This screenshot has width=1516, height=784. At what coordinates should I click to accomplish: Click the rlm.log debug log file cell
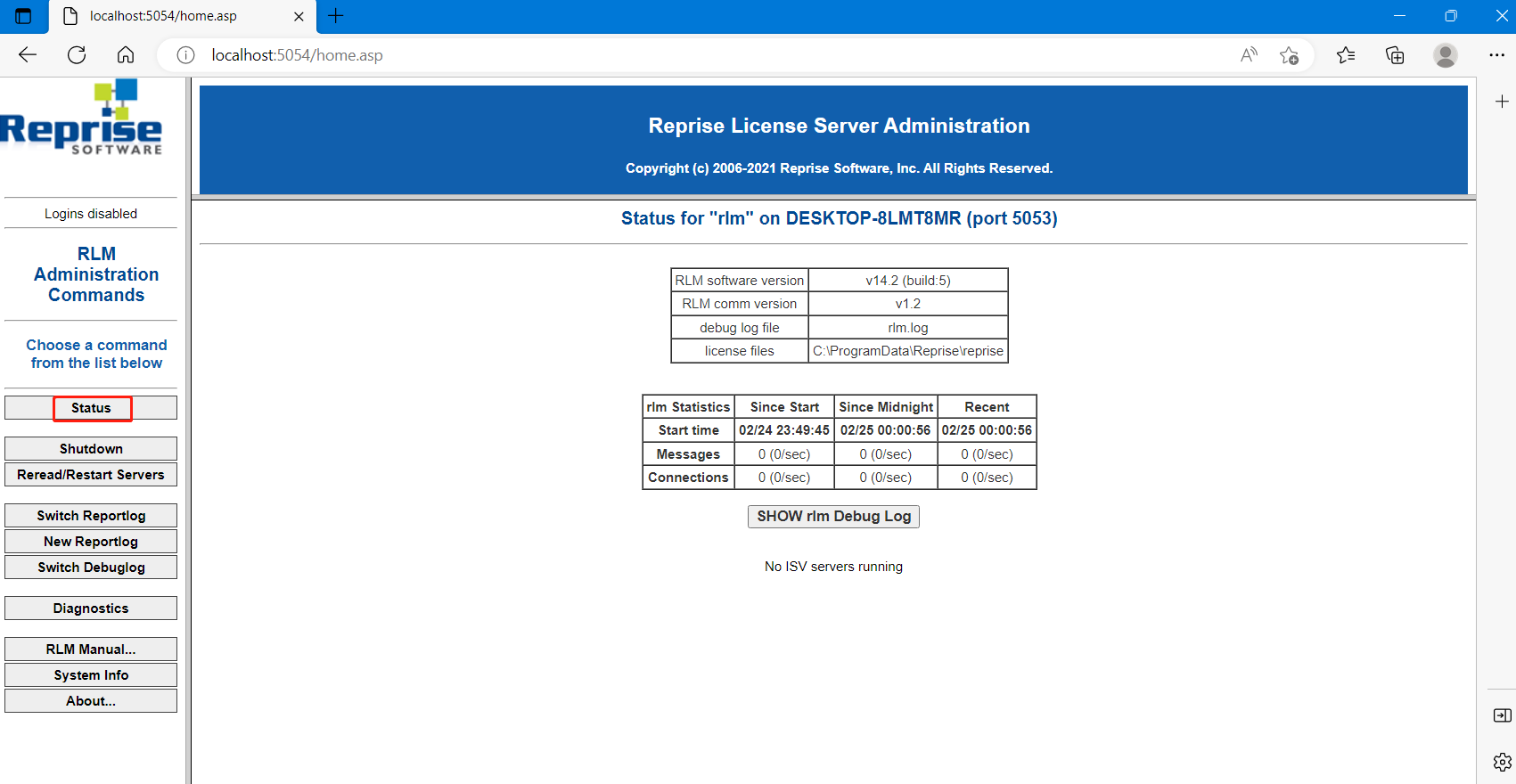coord(908,328)
